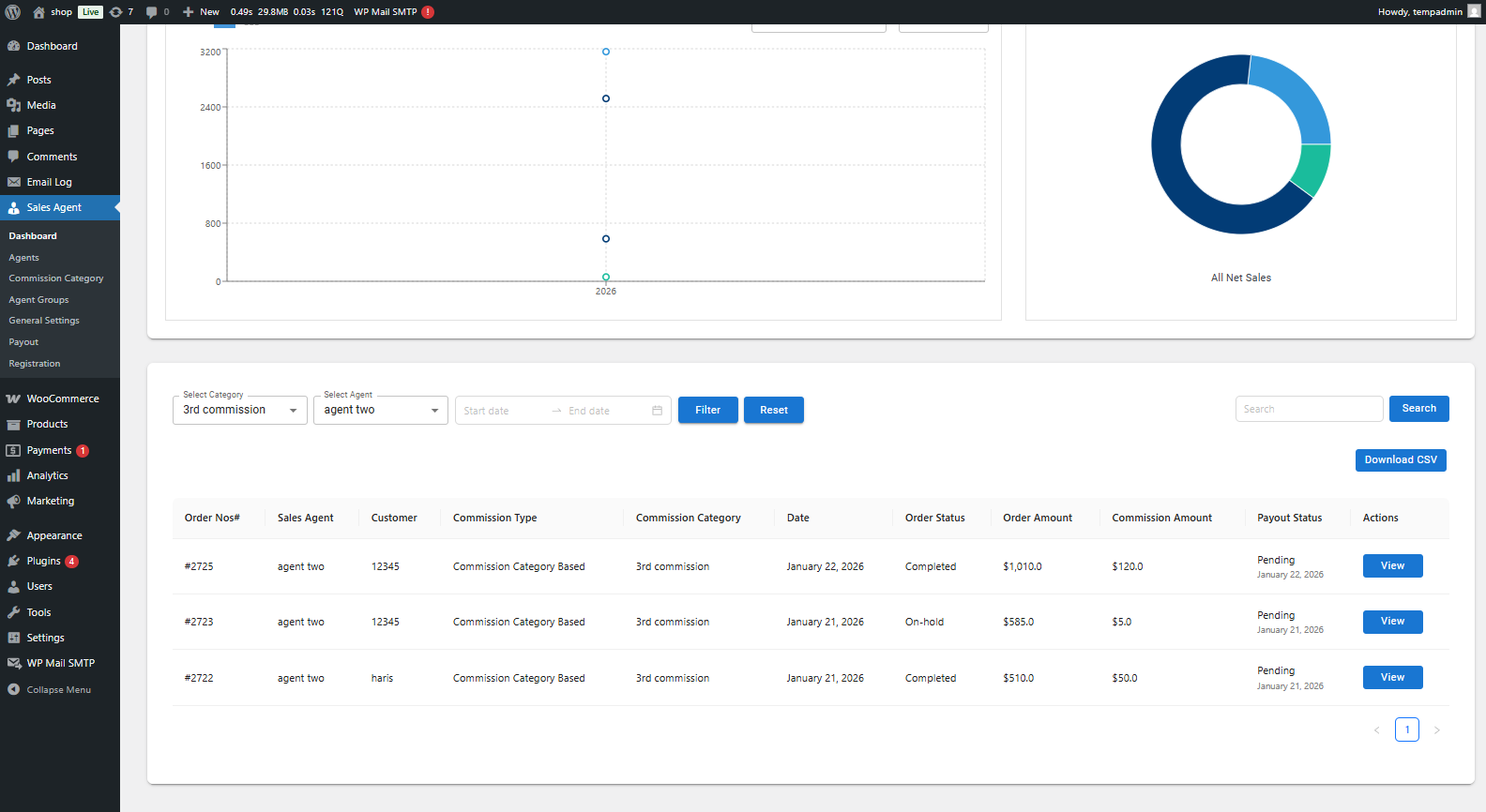Viewport: 1486px width, 812px height.
Task: Click the WP Mail SMTP alert badge
Action: pyautogui.click(x=428, y=12)
